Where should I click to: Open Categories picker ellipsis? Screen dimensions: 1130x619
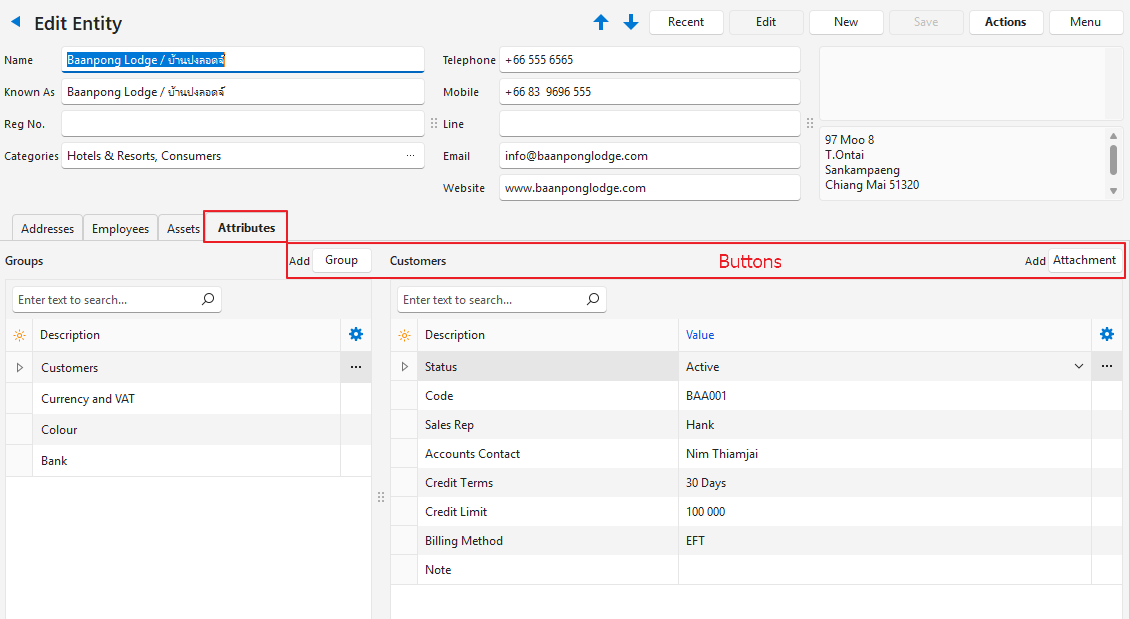click(410, 156)
